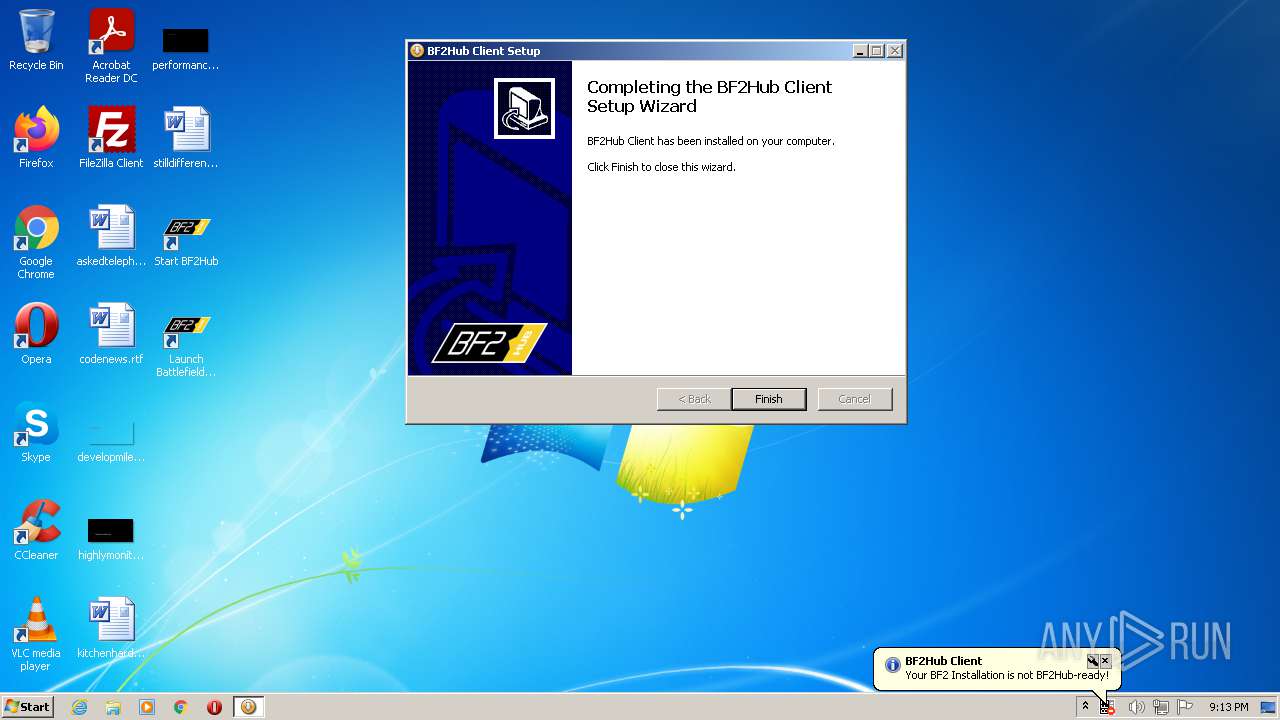
Task: Click the 'Your BF2 Installation is not BF2Hub-ready!' message
Action: click(x=1007, y=676)
